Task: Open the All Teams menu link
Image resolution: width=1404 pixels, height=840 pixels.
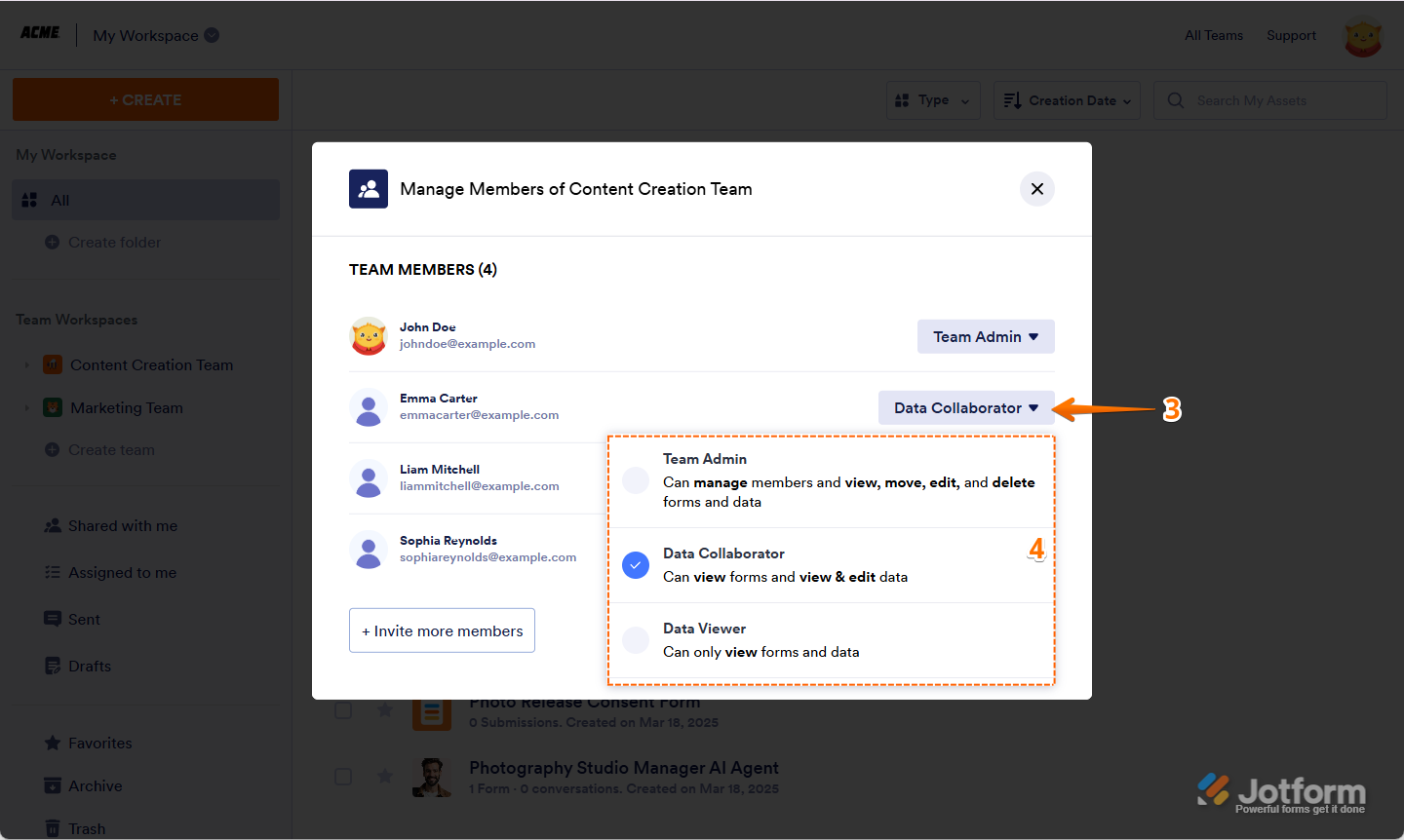Action: [1213, 35]
